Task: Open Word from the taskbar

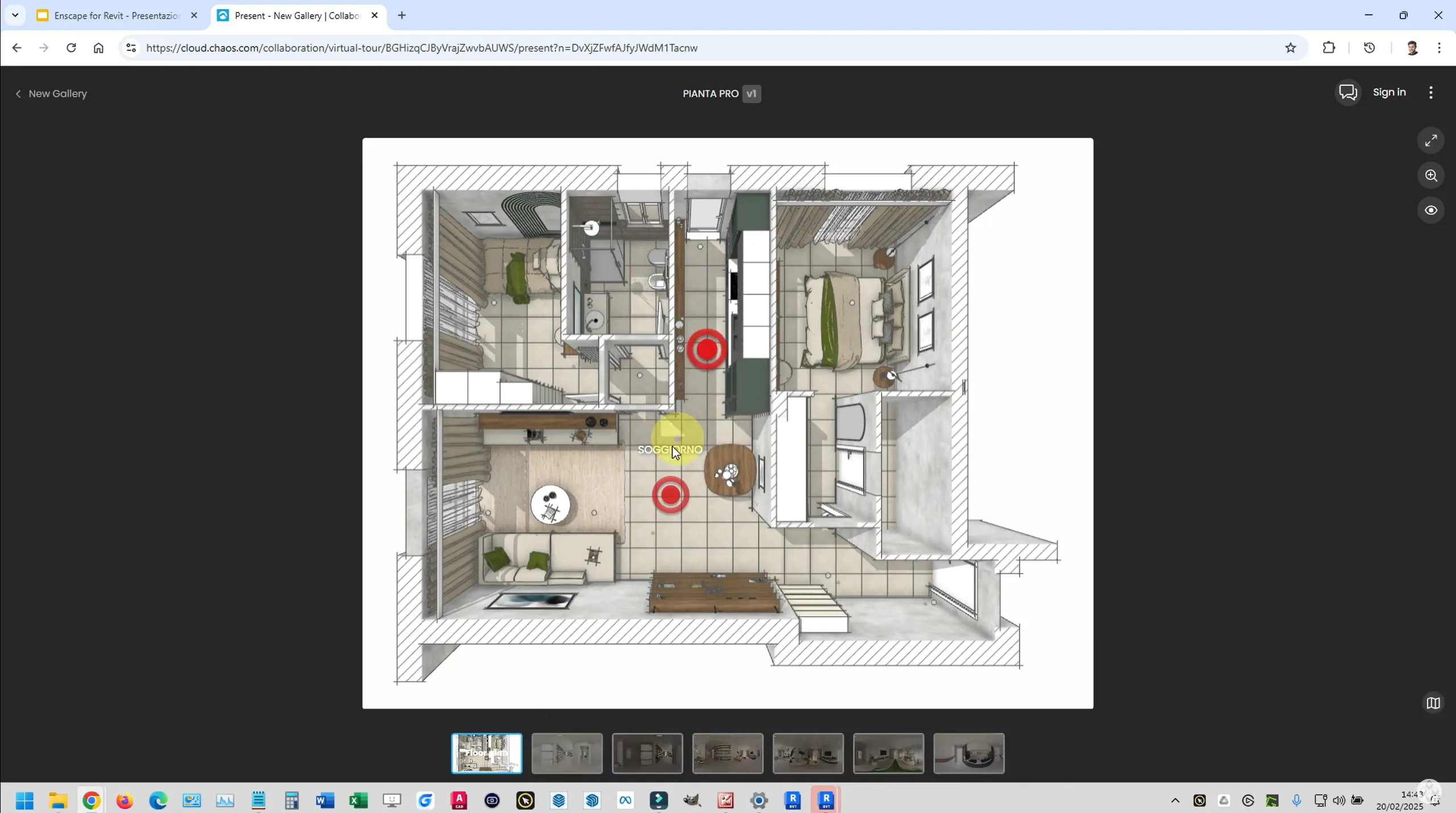Action: [x=325, y=800]
